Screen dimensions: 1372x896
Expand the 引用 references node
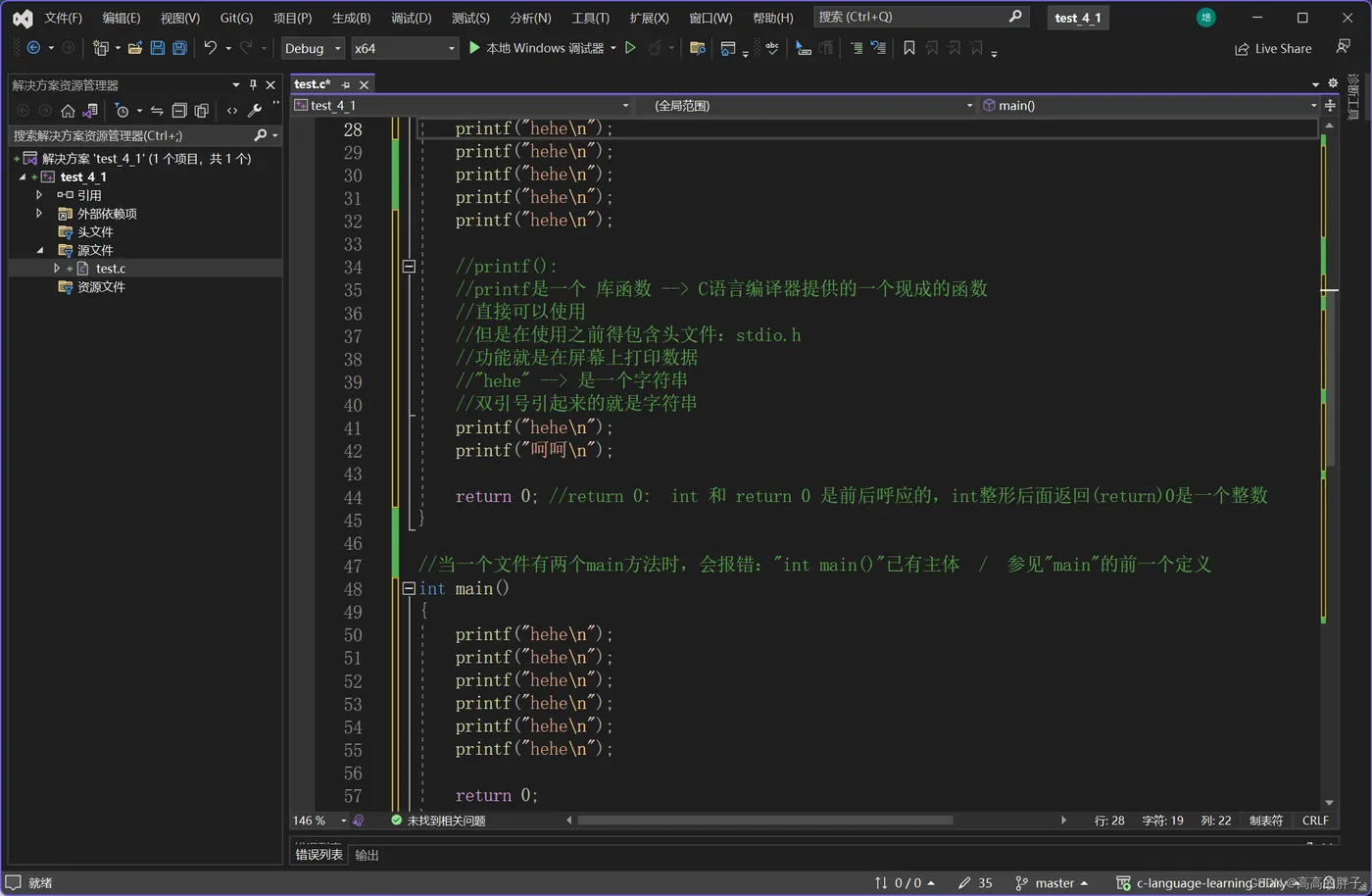pyautogui.click(x=39, y=195)
